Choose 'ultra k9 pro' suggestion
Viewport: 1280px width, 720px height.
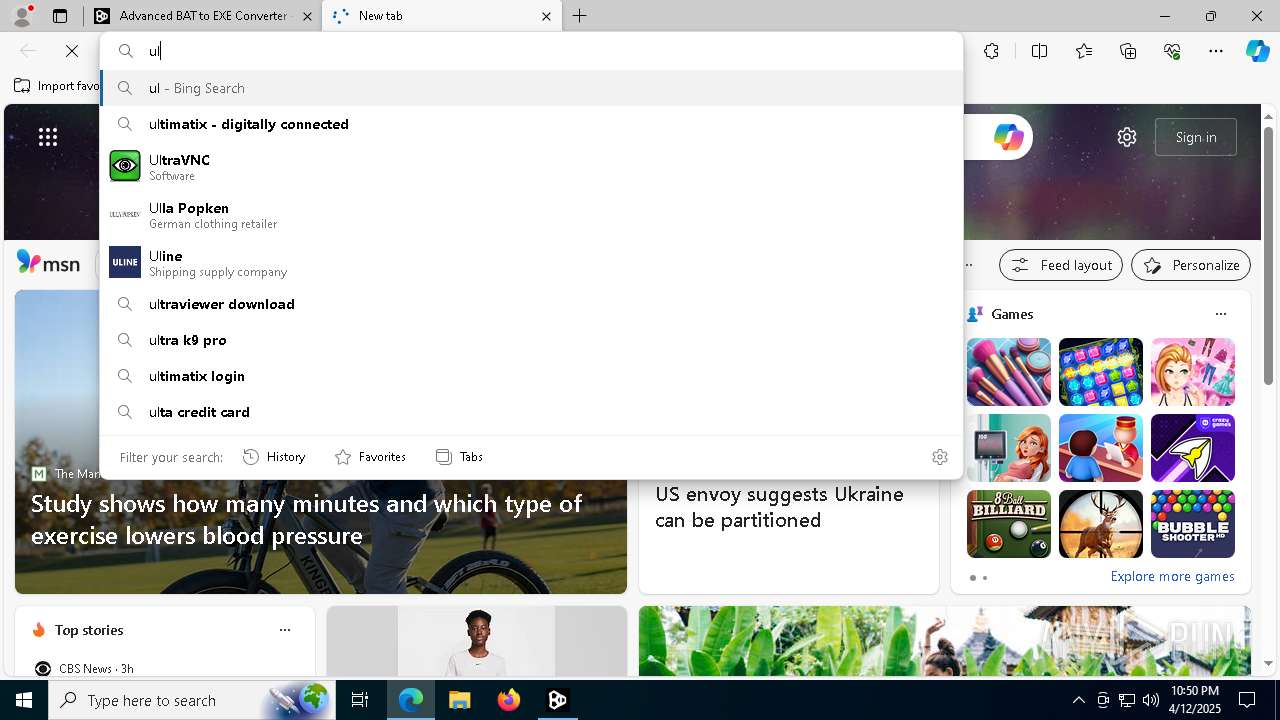click(531, 340)
